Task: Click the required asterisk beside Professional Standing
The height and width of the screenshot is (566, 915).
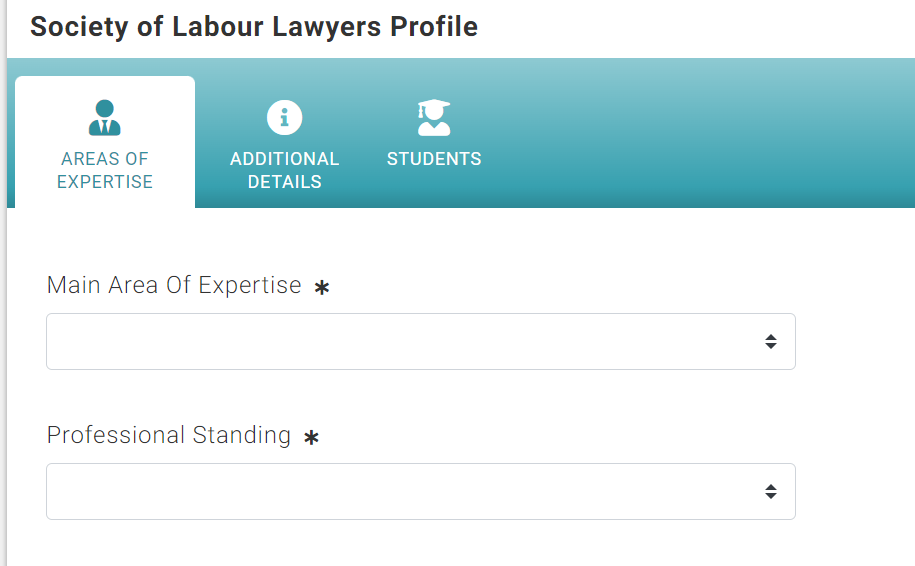Action: pos(311,437)
